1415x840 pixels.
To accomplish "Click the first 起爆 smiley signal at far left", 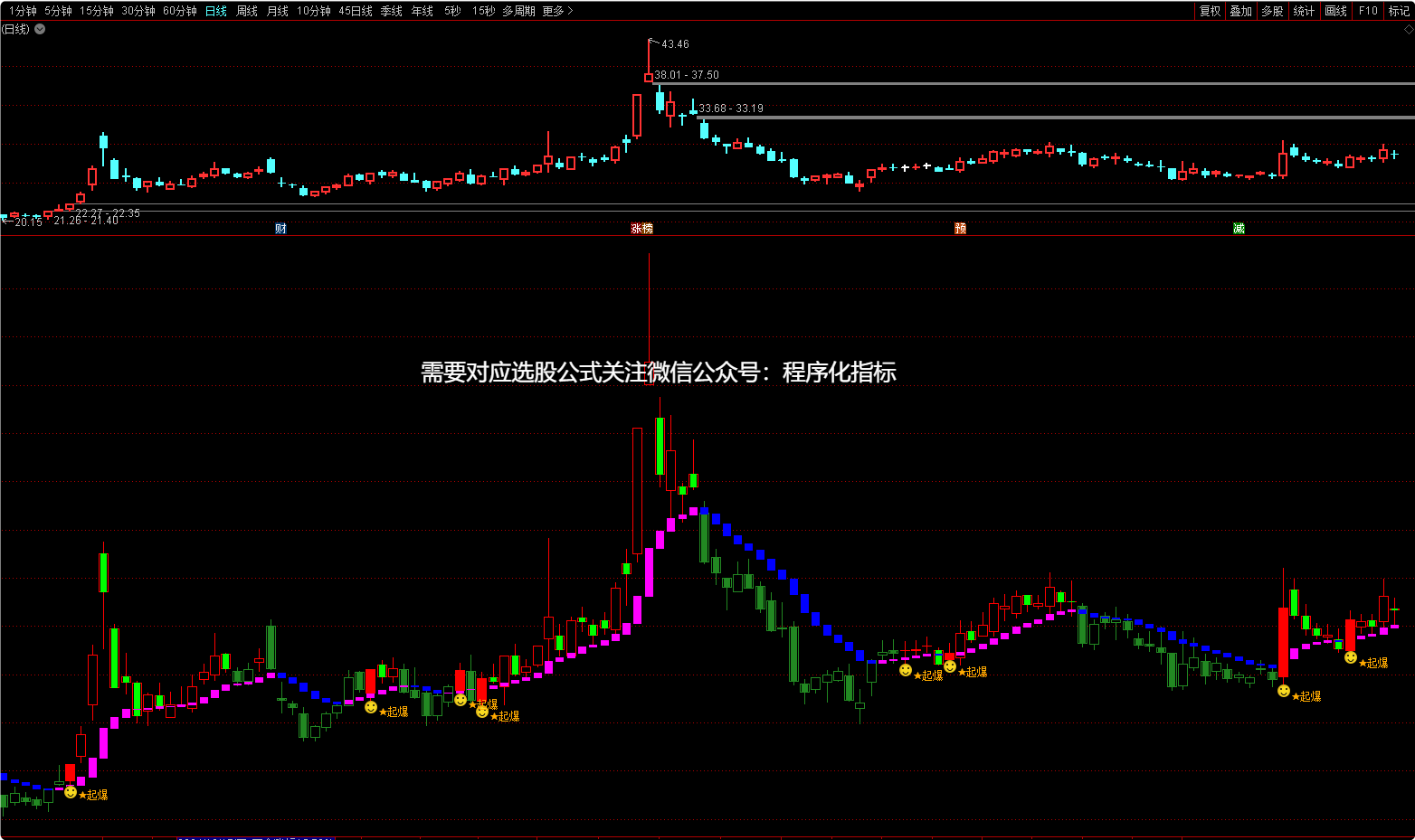I will point(71,792).
